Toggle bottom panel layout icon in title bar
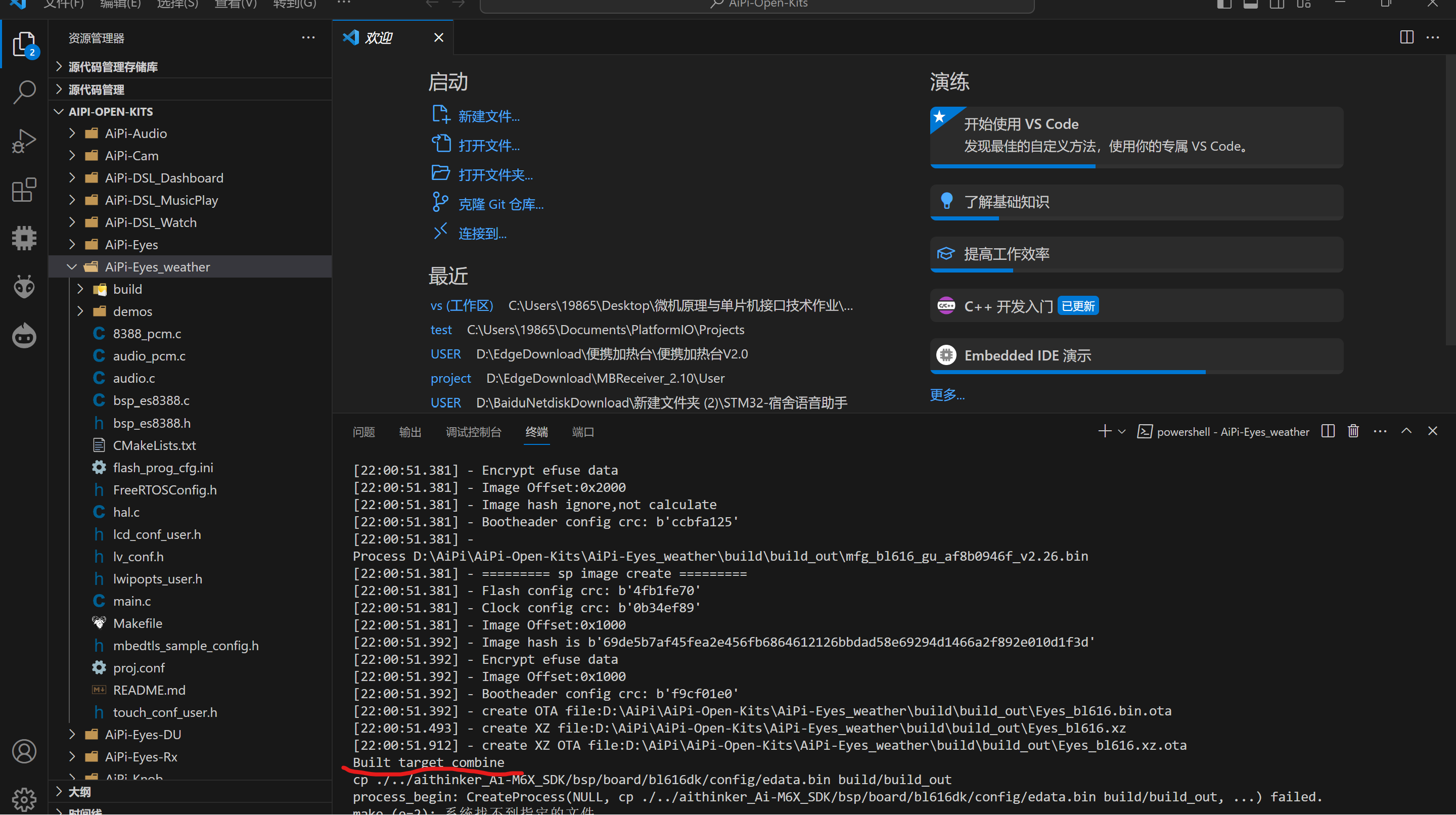 click(x=1250, y=4)
